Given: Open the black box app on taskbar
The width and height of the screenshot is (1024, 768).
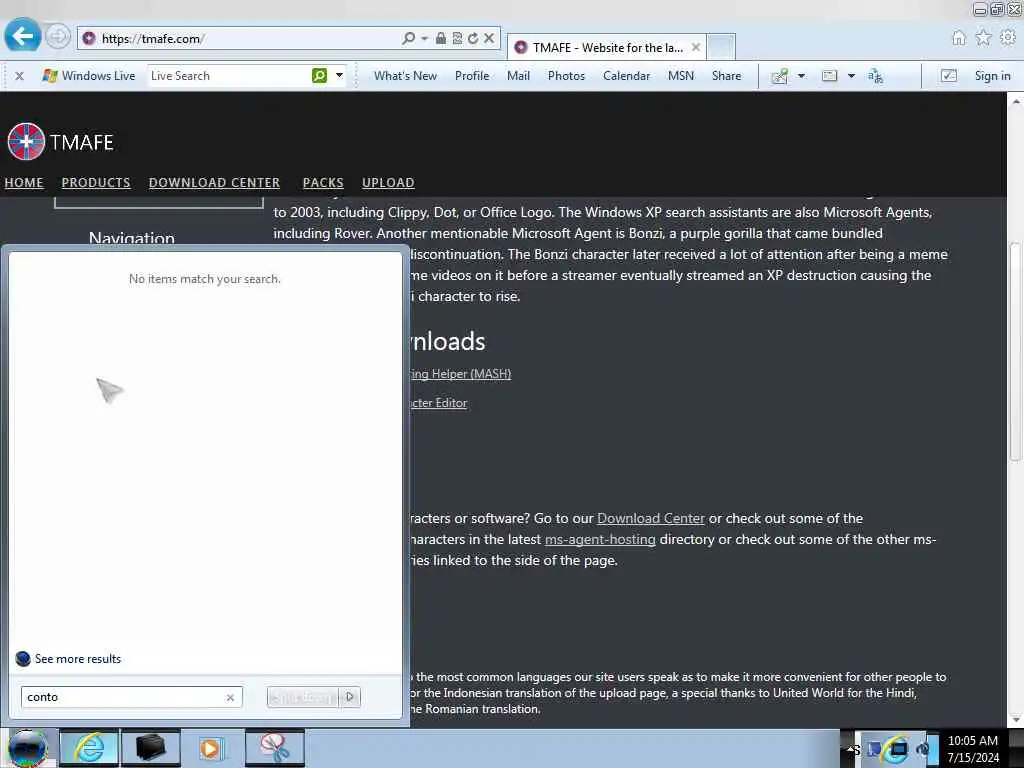Looking at the screenshot, I should (150, 748).
